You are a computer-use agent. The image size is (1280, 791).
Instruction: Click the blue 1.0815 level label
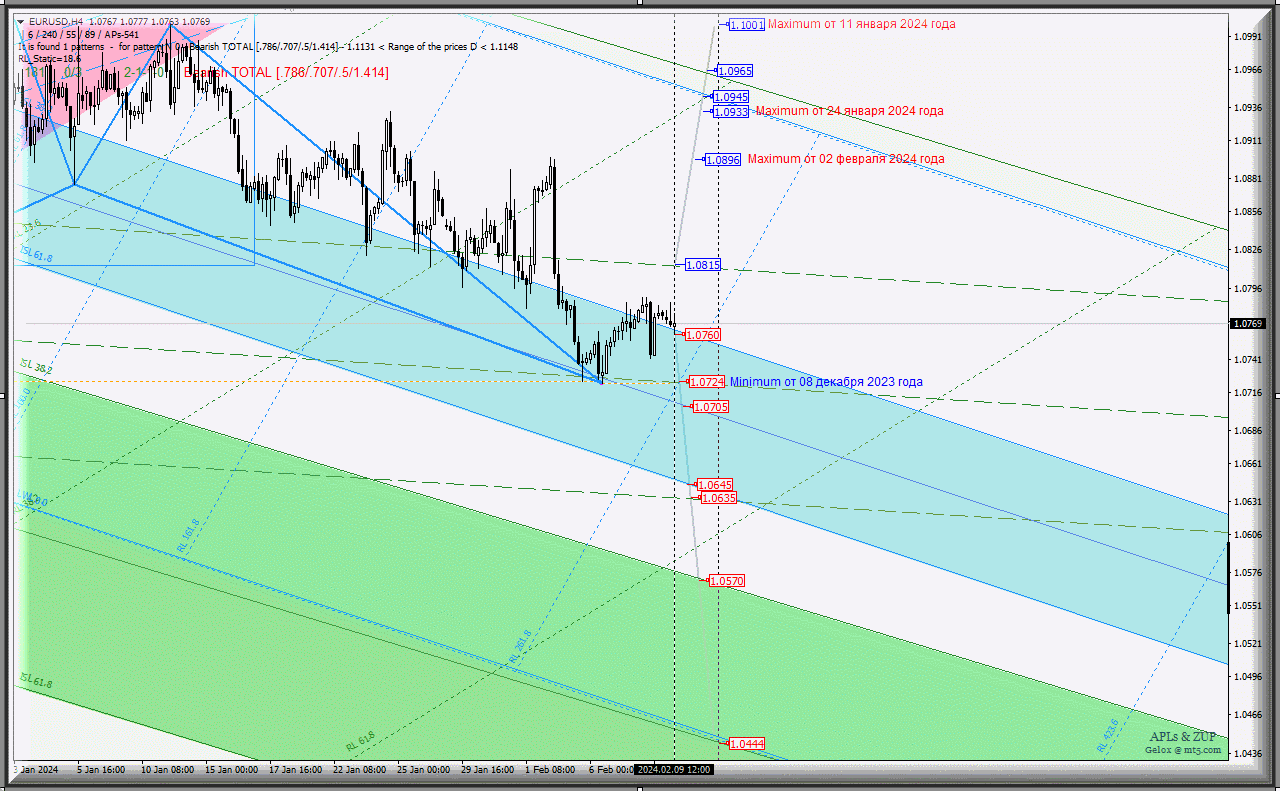pyautogui.click(x=702, y=266)
